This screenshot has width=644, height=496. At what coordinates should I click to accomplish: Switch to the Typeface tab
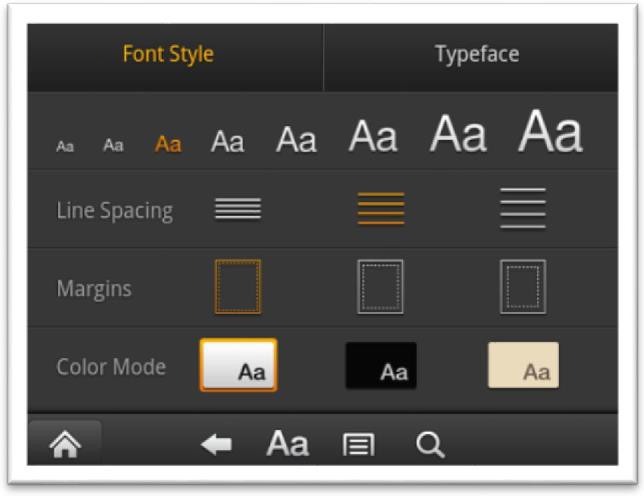tap(477, 54)
